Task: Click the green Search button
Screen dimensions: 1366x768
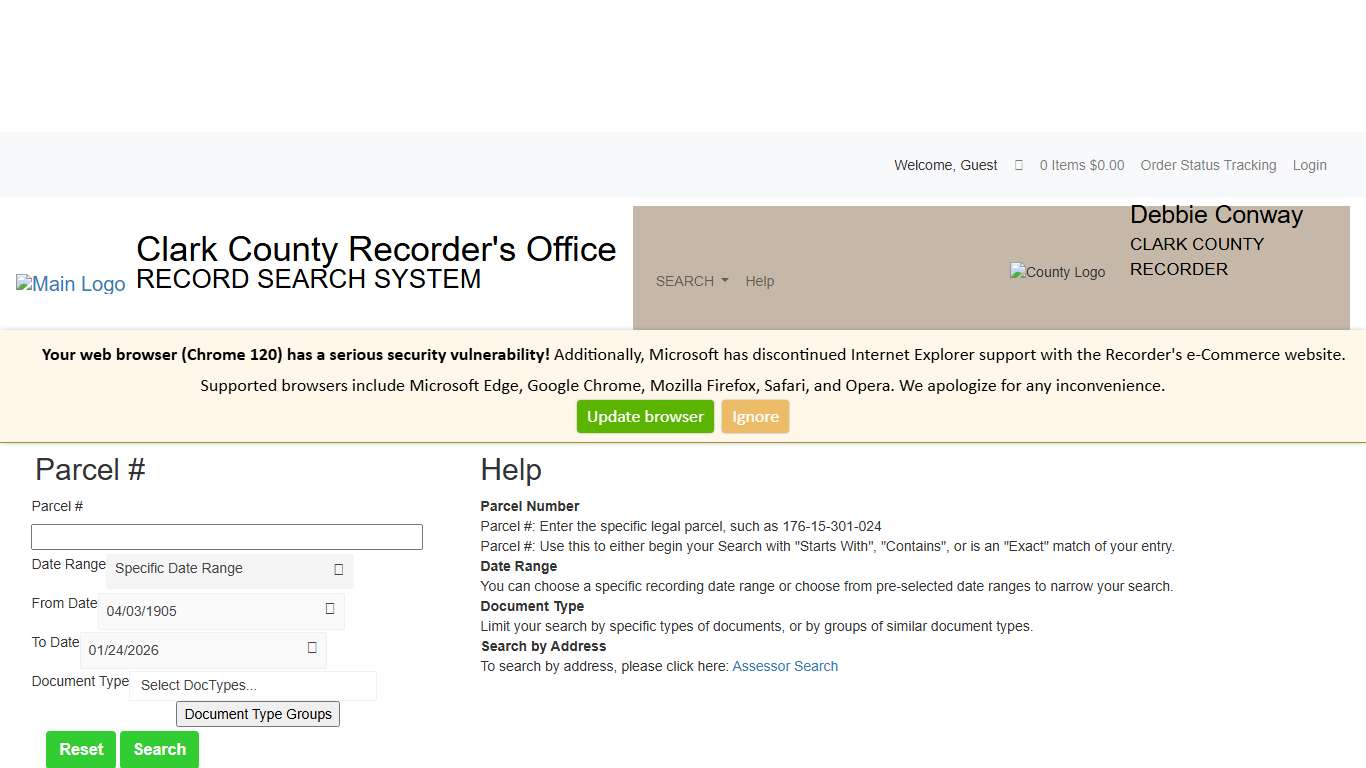Action: (x=159, y=749)
